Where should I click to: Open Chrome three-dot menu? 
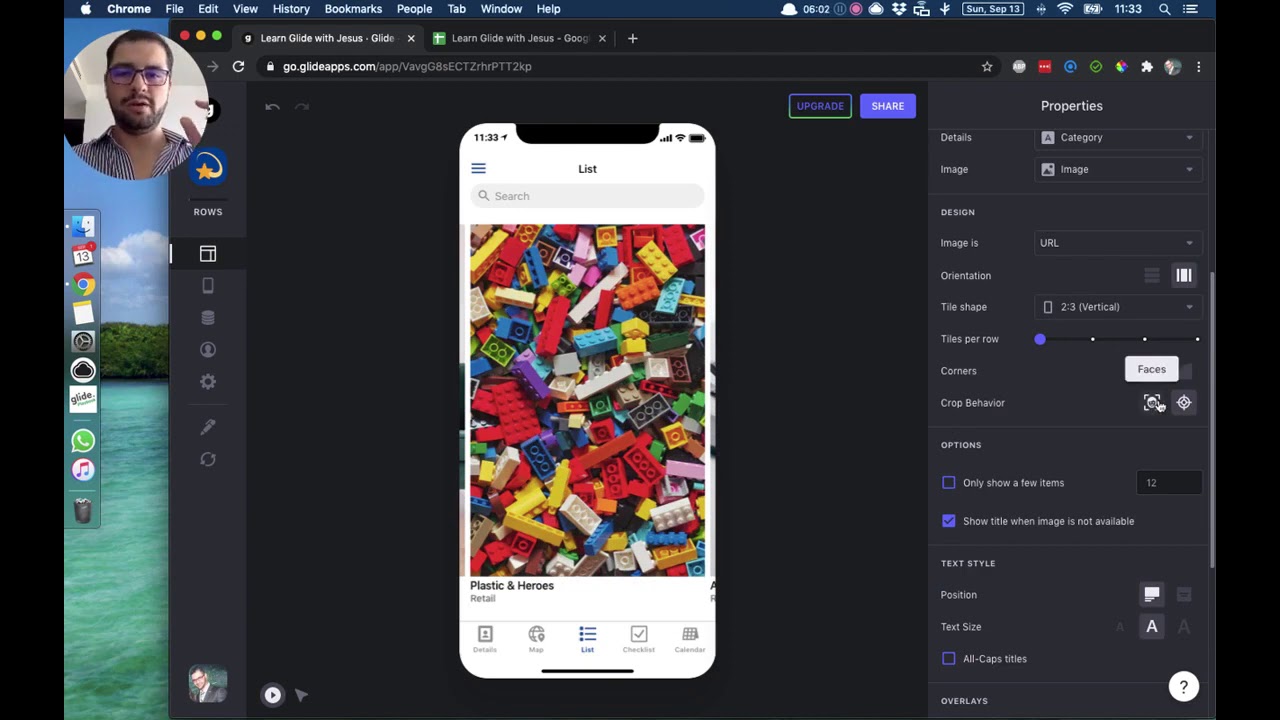(x=1198, y=67)
